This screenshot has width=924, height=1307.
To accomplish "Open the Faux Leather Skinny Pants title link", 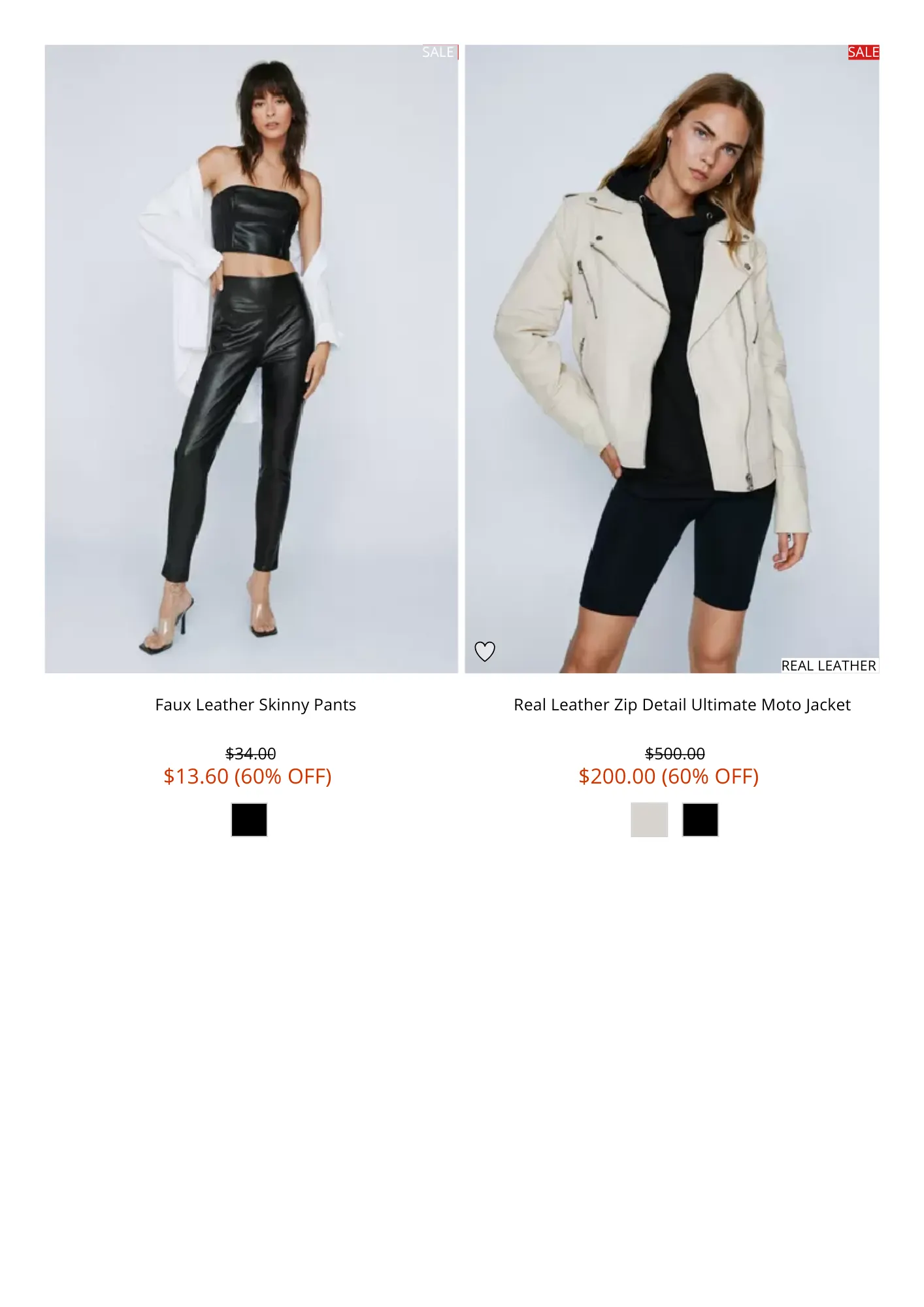I will click(x=256, y=704).
